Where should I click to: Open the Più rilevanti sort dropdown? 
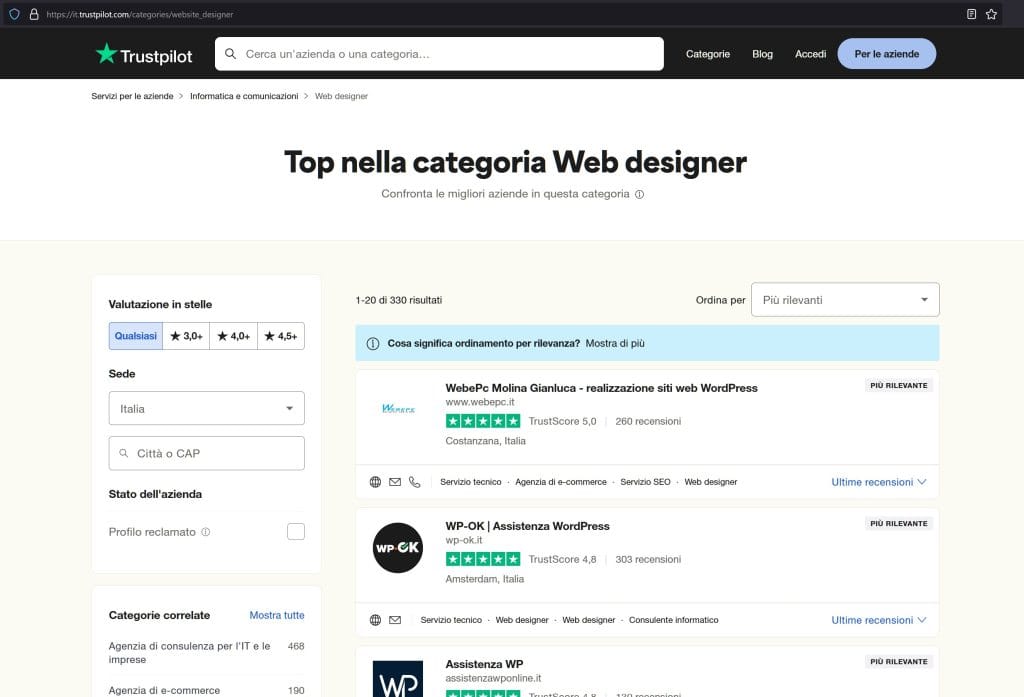[x=845, y=300]
